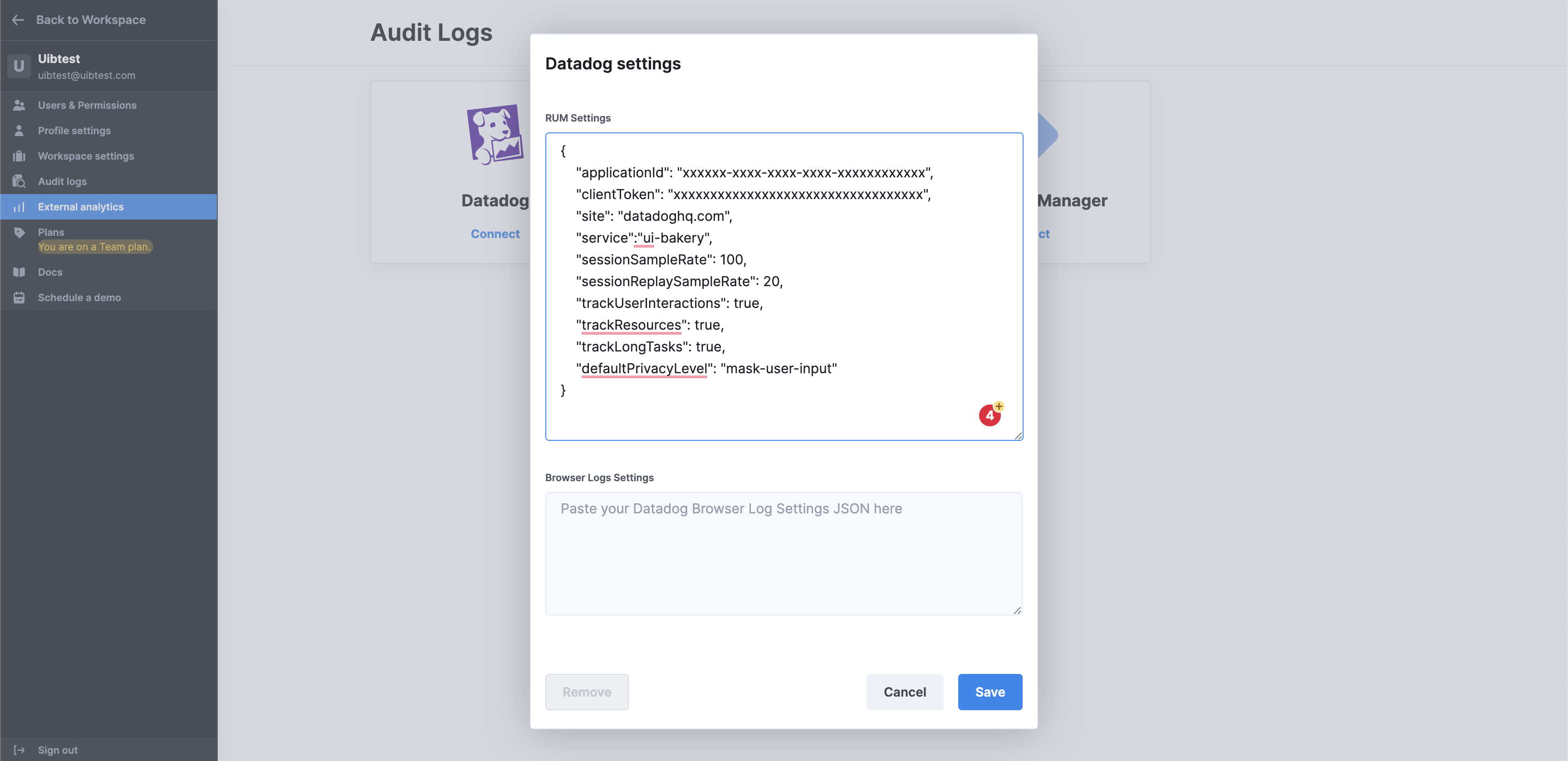
Task: Click the Sign out door icon
Action: coord(20,750)
